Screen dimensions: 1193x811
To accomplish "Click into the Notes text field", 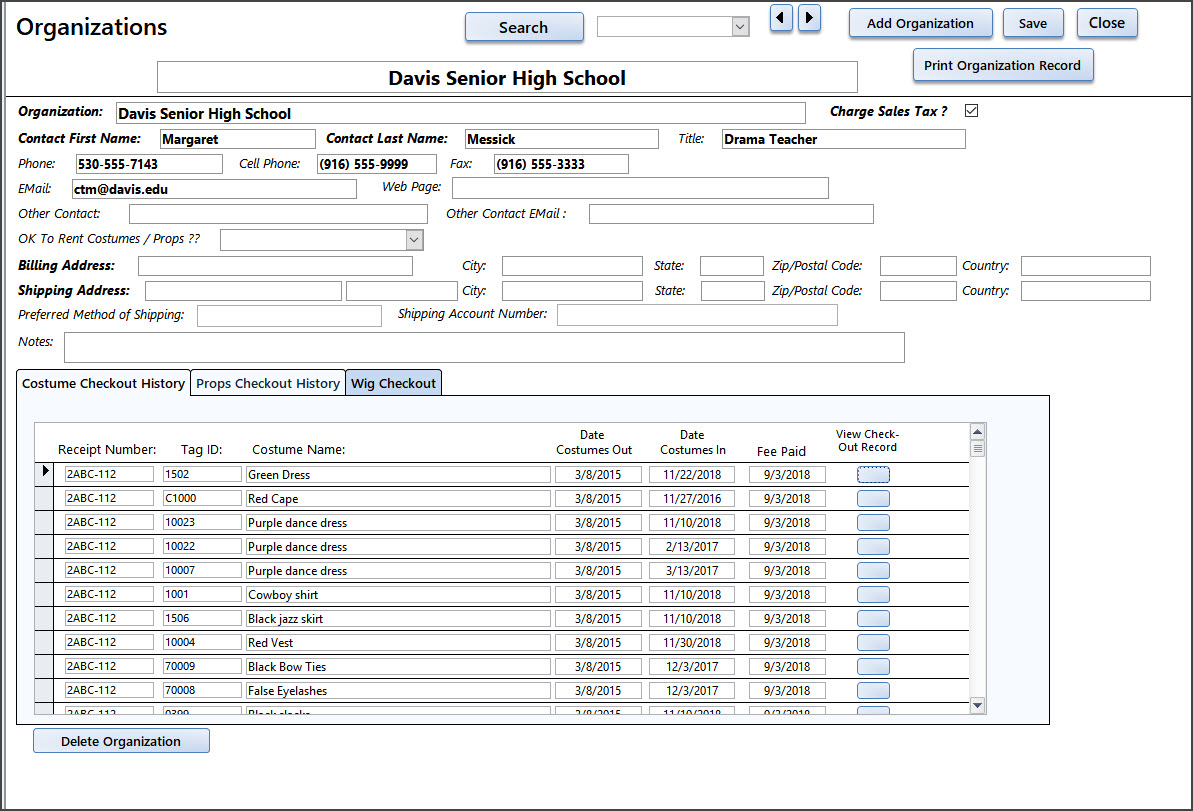I will pyautogui.click(x=484, y=347).
